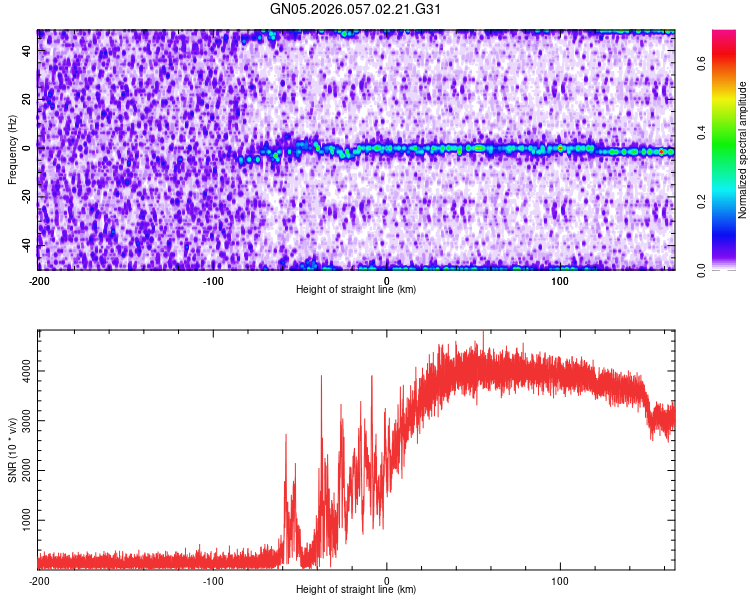750x600 pixels.
Task: Click the plot title GN05.2026.057.02.21.G31
Action: point(356,11)
